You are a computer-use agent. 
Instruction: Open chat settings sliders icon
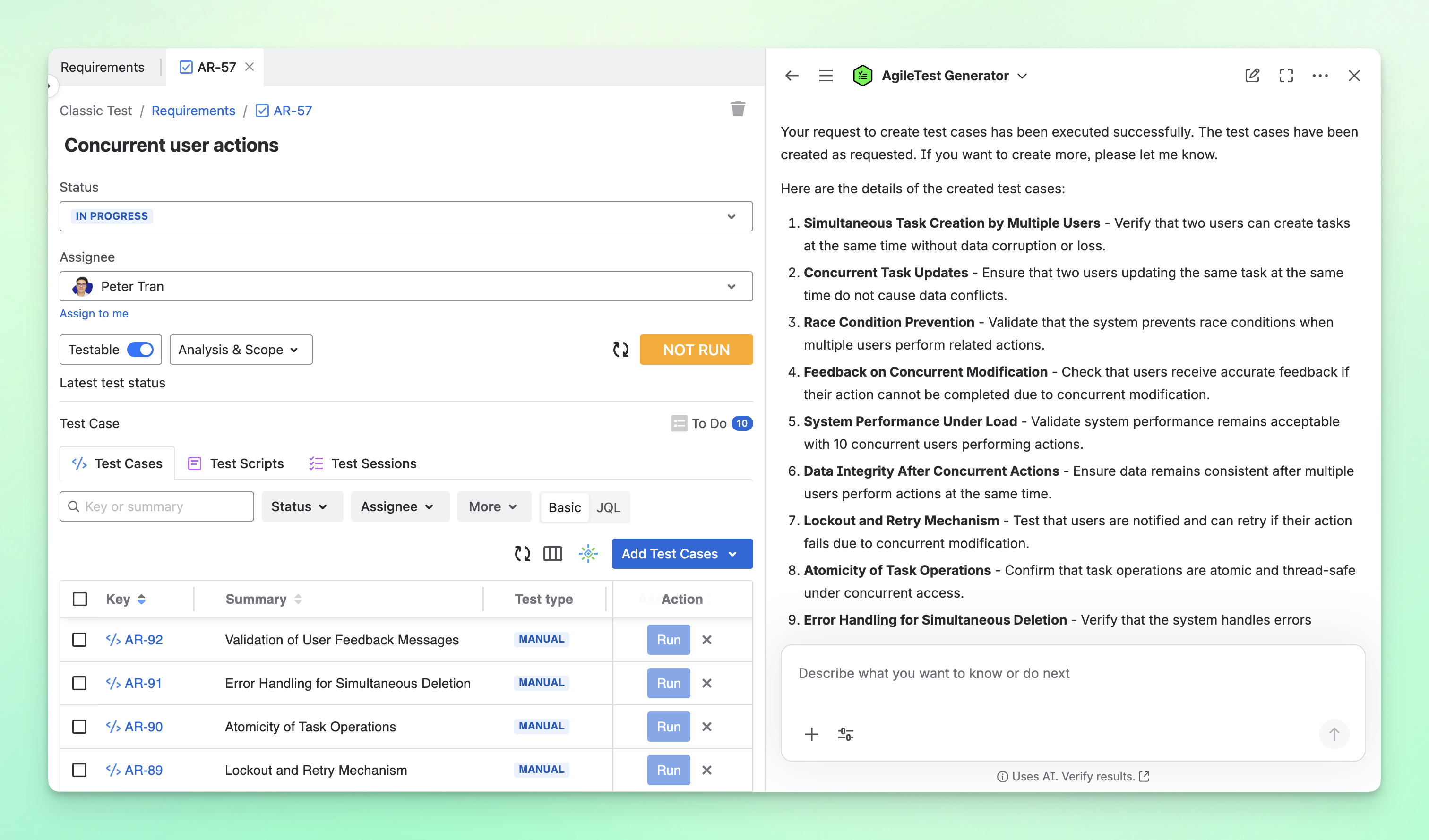(x=845, y=735)
